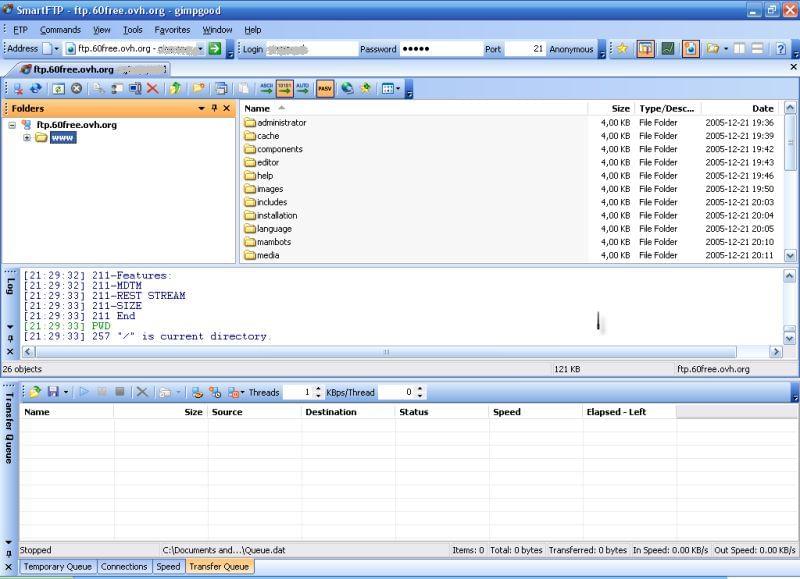Click the tile vertically layout icon
The width and height of the screenshot is (800, 579).
click(x=739, y=48)
